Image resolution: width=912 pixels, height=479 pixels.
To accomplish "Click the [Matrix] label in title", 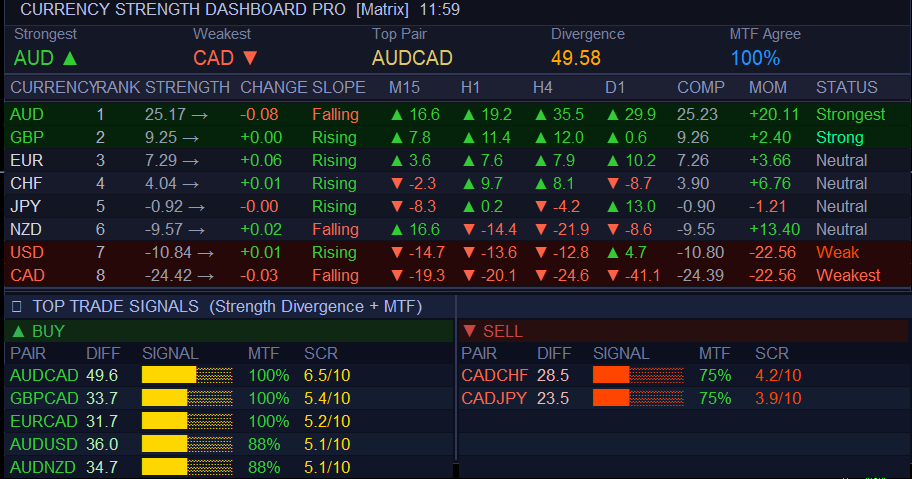I will pyautogui.click(x=382, y=10).
